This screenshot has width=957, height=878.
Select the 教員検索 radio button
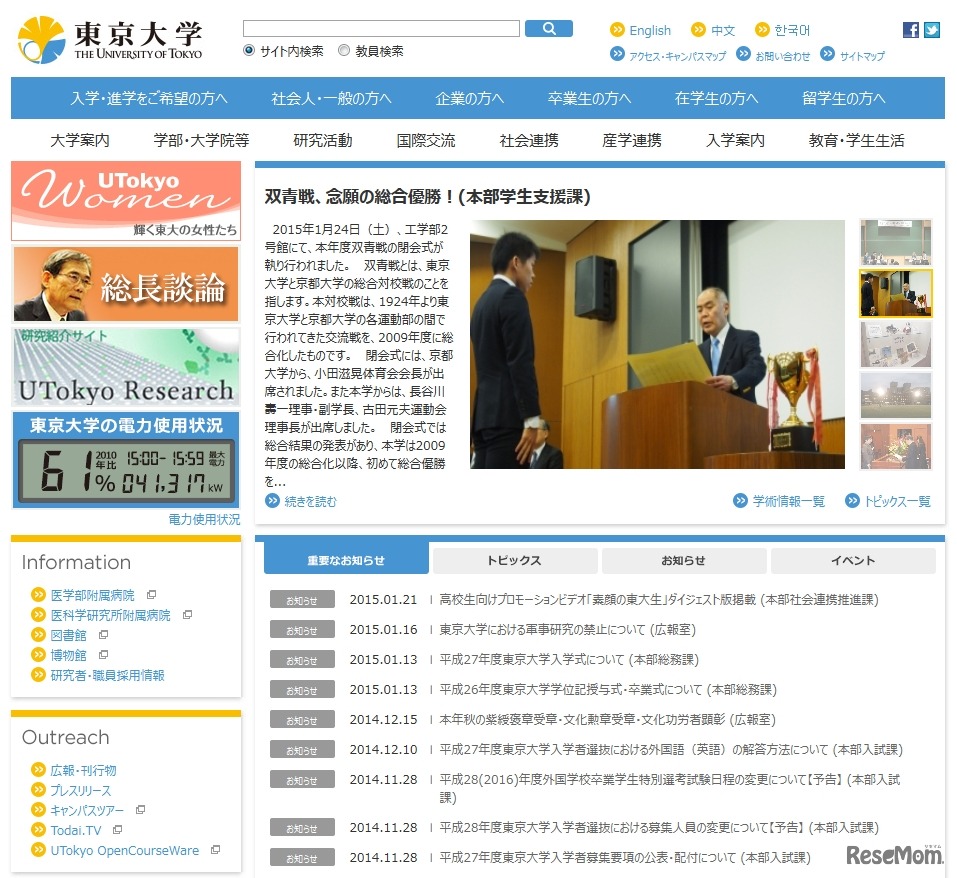point(343,50)
